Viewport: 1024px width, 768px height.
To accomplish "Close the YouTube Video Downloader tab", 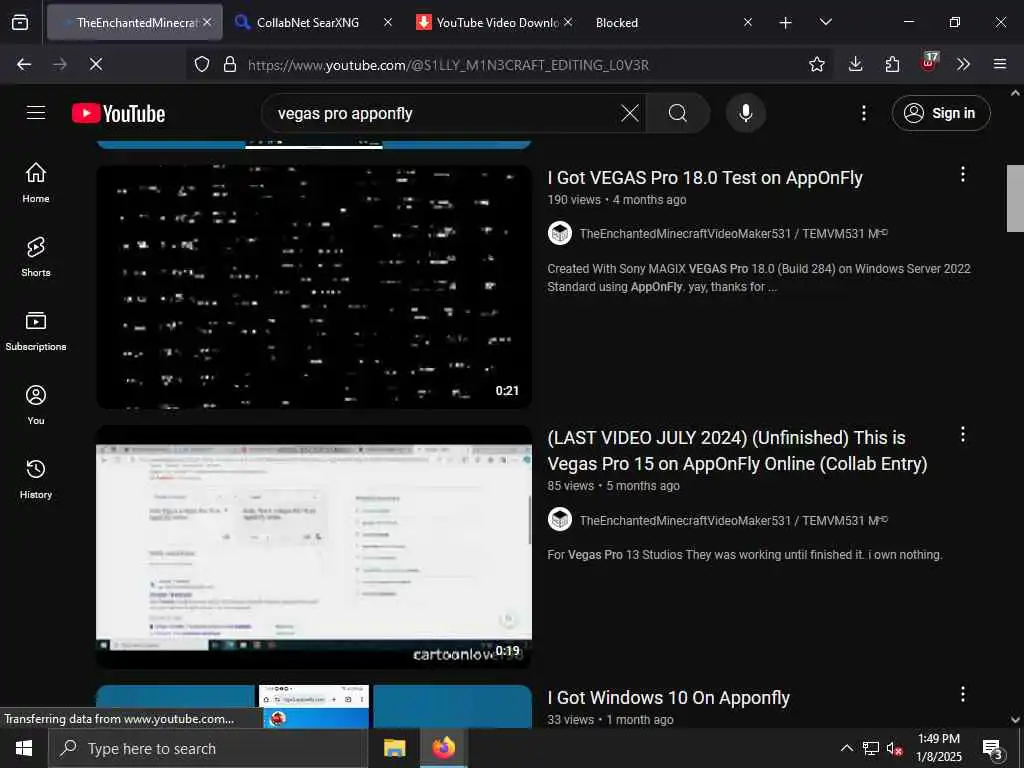I will point(568,22).
